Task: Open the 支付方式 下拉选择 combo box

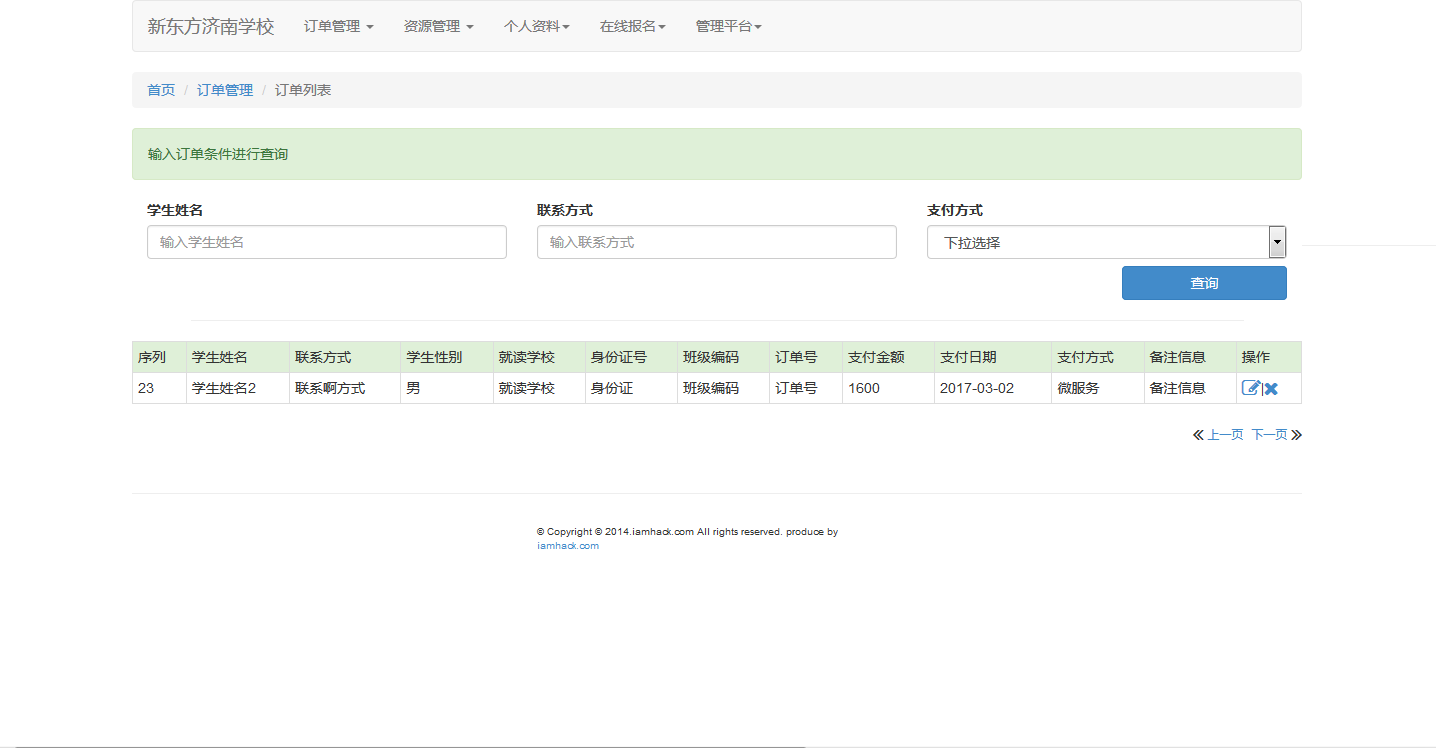Action: click(1106, 242)
